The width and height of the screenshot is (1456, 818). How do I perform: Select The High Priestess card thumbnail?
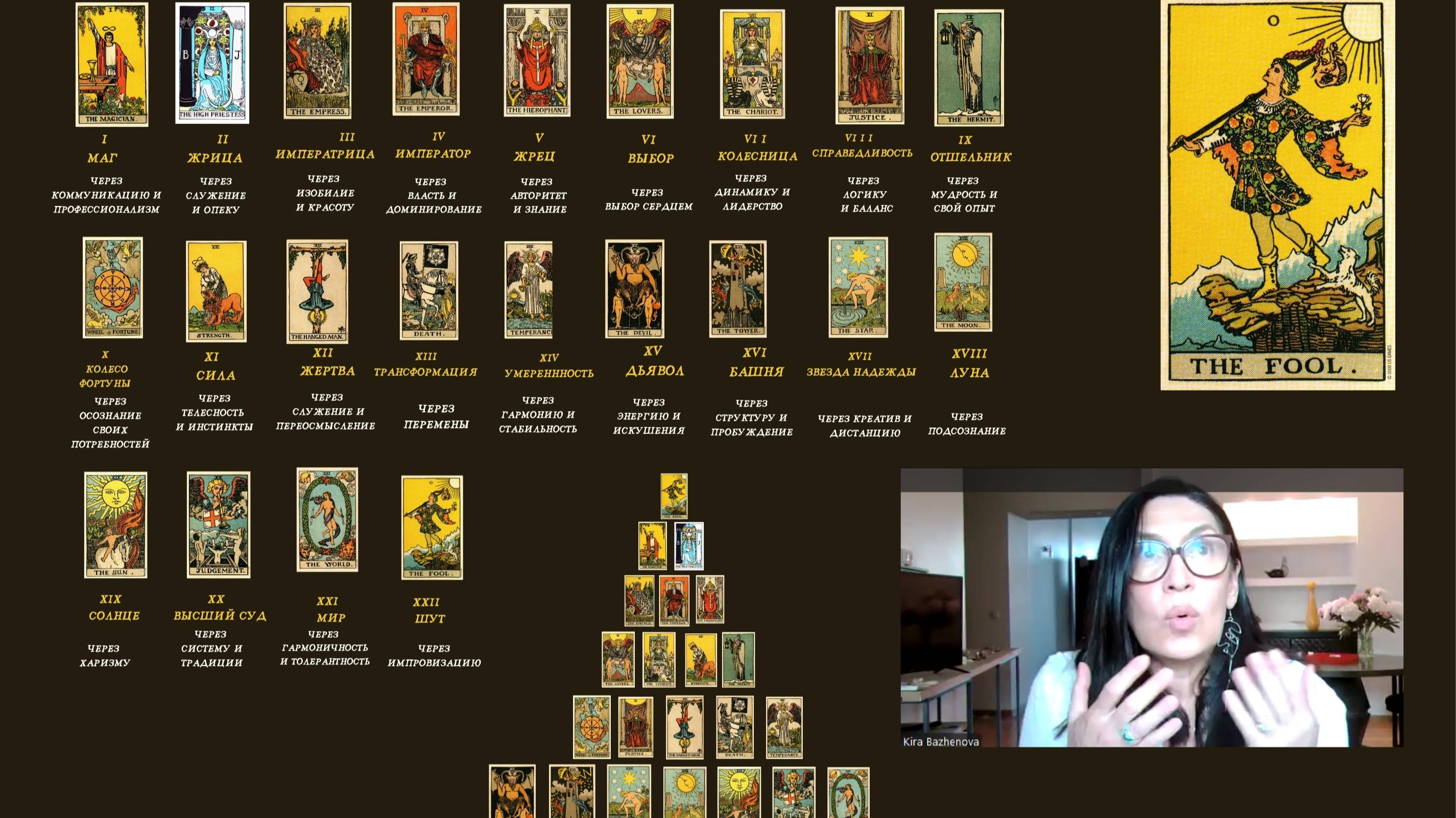[212, 63]
